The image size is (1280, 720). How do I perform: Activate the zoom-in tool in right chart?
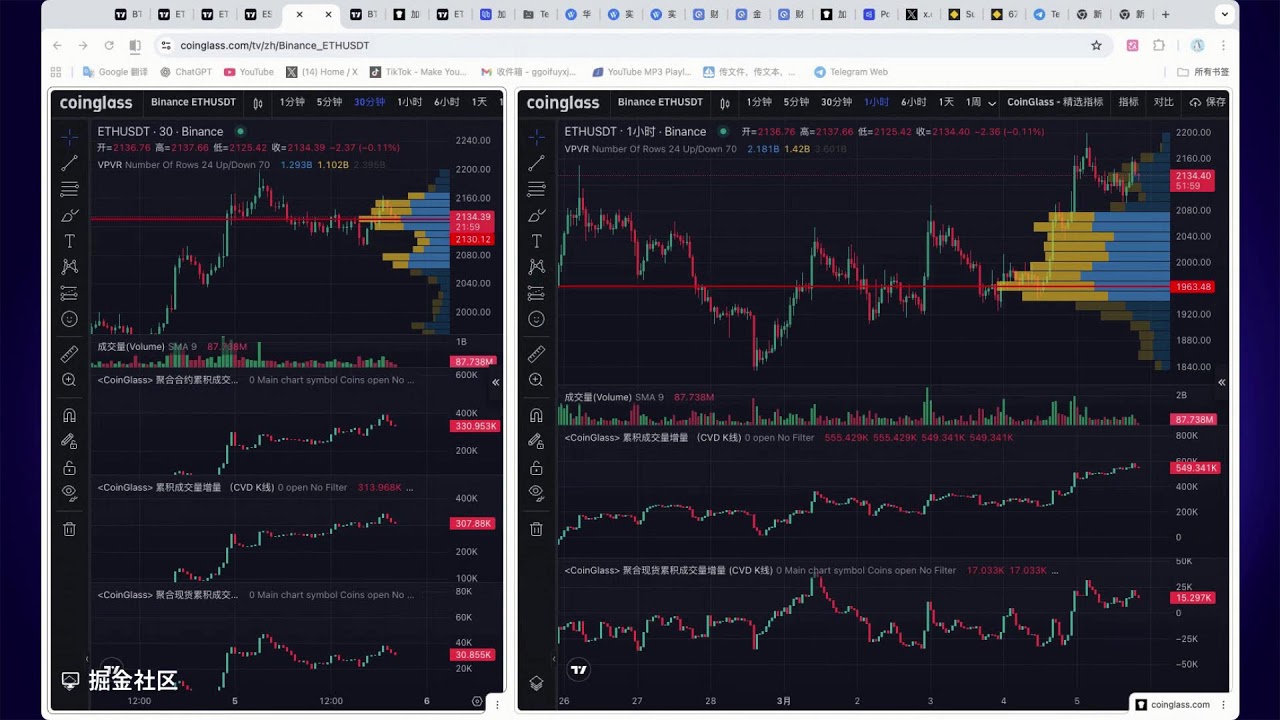(536, 380)
